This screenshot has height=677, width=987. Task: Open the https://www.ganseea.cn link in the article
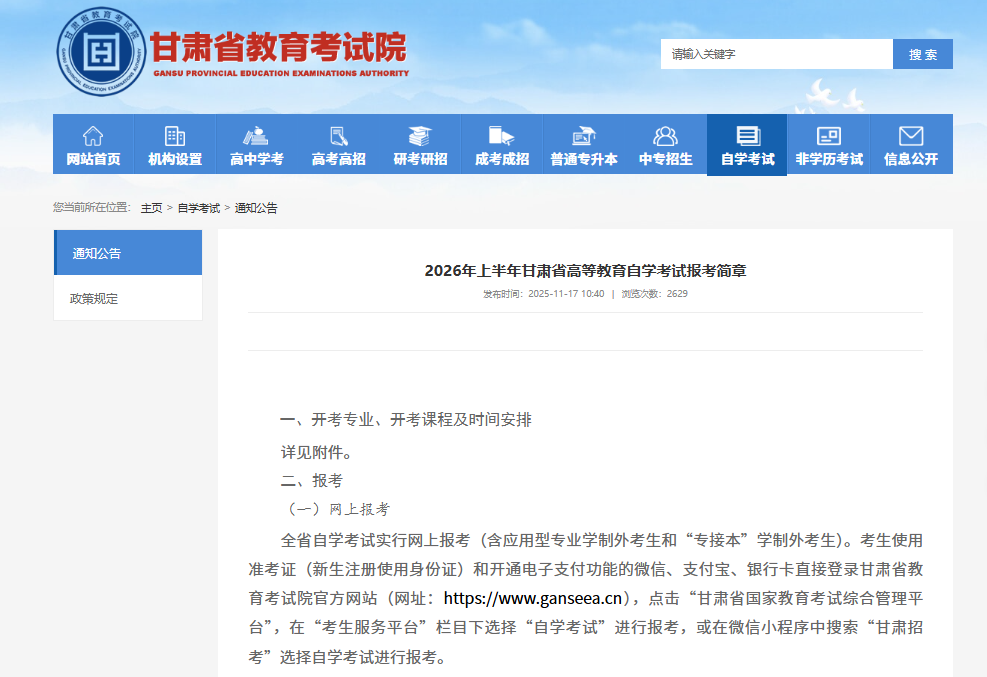point(534,599)
